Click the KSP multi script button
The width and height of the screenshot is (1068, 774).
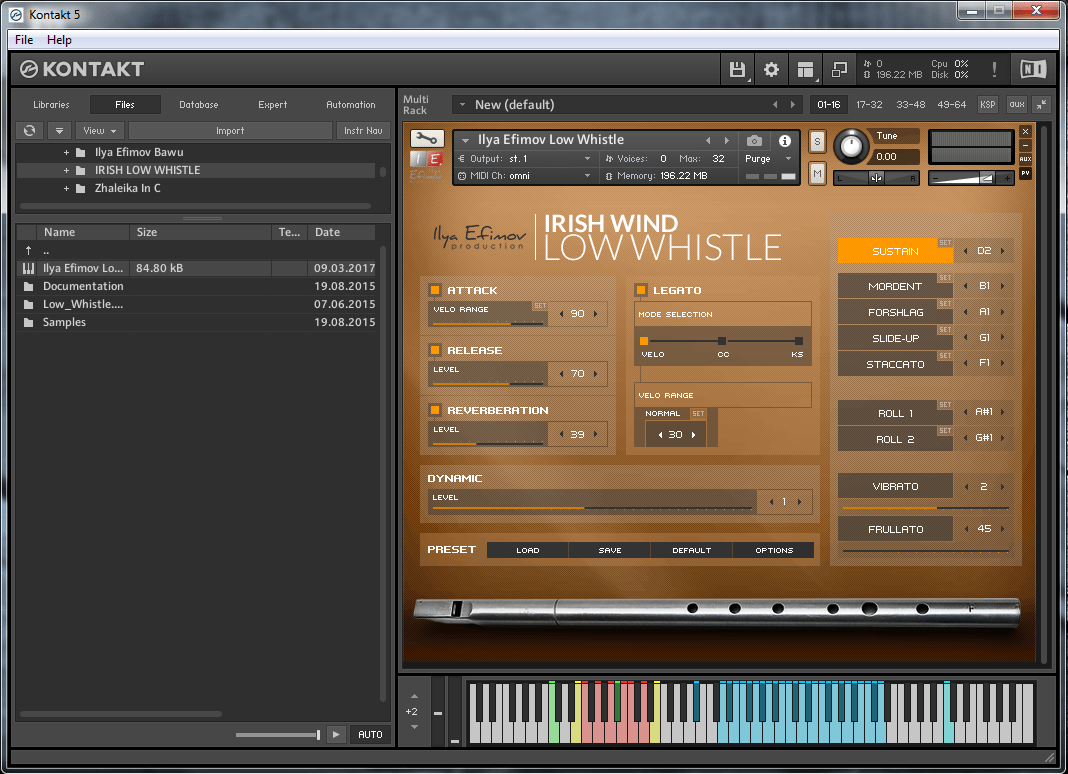pyautogui.click(x=988, y=104)
